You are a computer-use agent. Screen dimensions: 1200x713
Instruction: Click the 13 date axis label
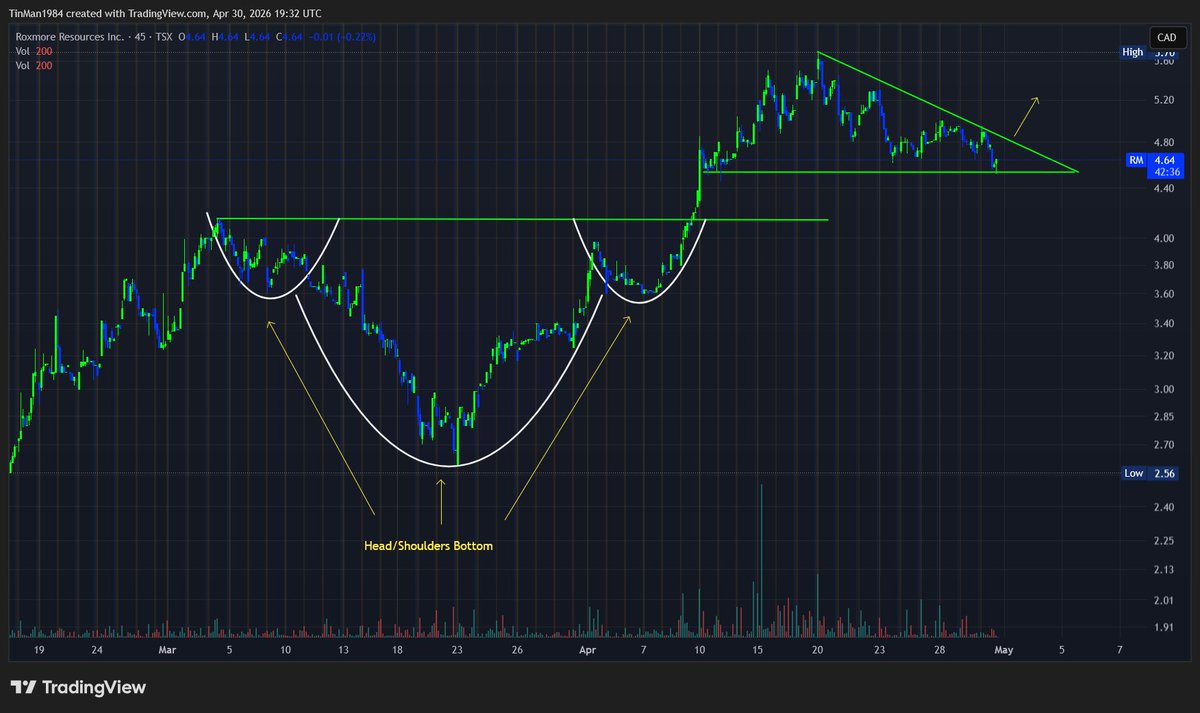[x=343, y=650]
